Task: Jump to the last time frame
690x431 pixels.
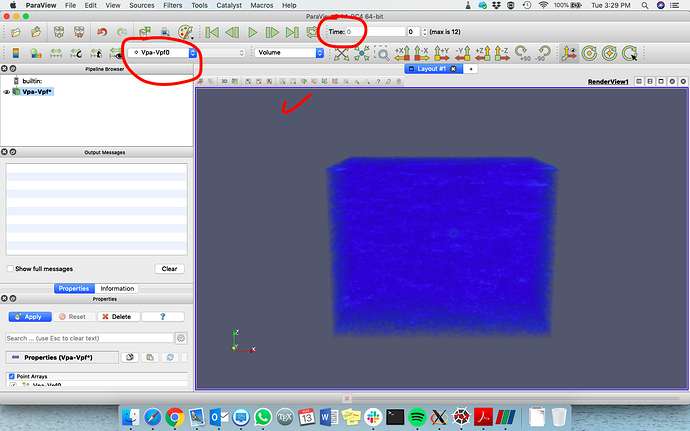Action: pyautogui.click(x=292, y=32)
